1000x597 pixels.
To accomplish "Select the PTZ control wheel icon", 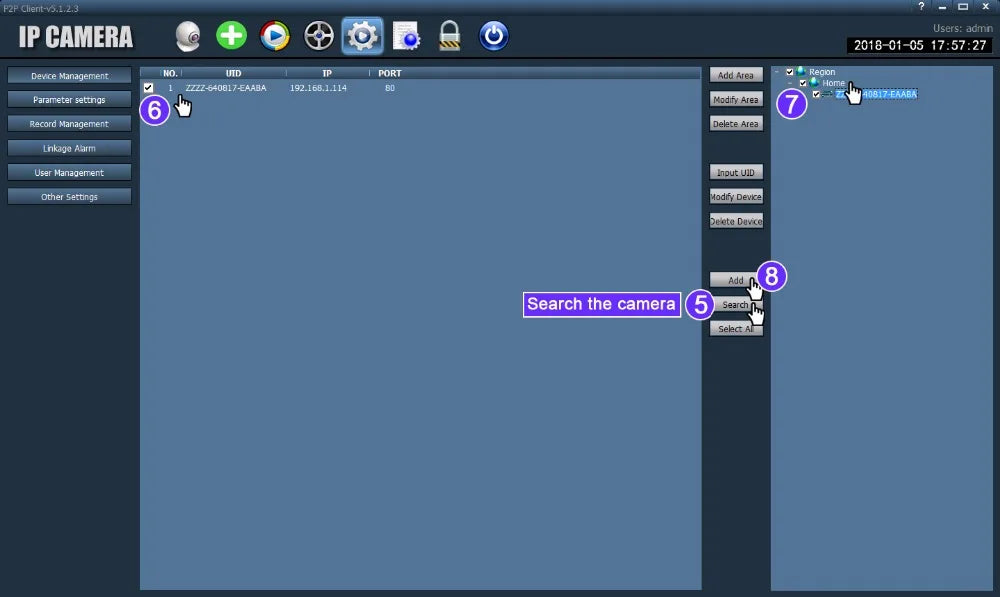I will point(319,36).
